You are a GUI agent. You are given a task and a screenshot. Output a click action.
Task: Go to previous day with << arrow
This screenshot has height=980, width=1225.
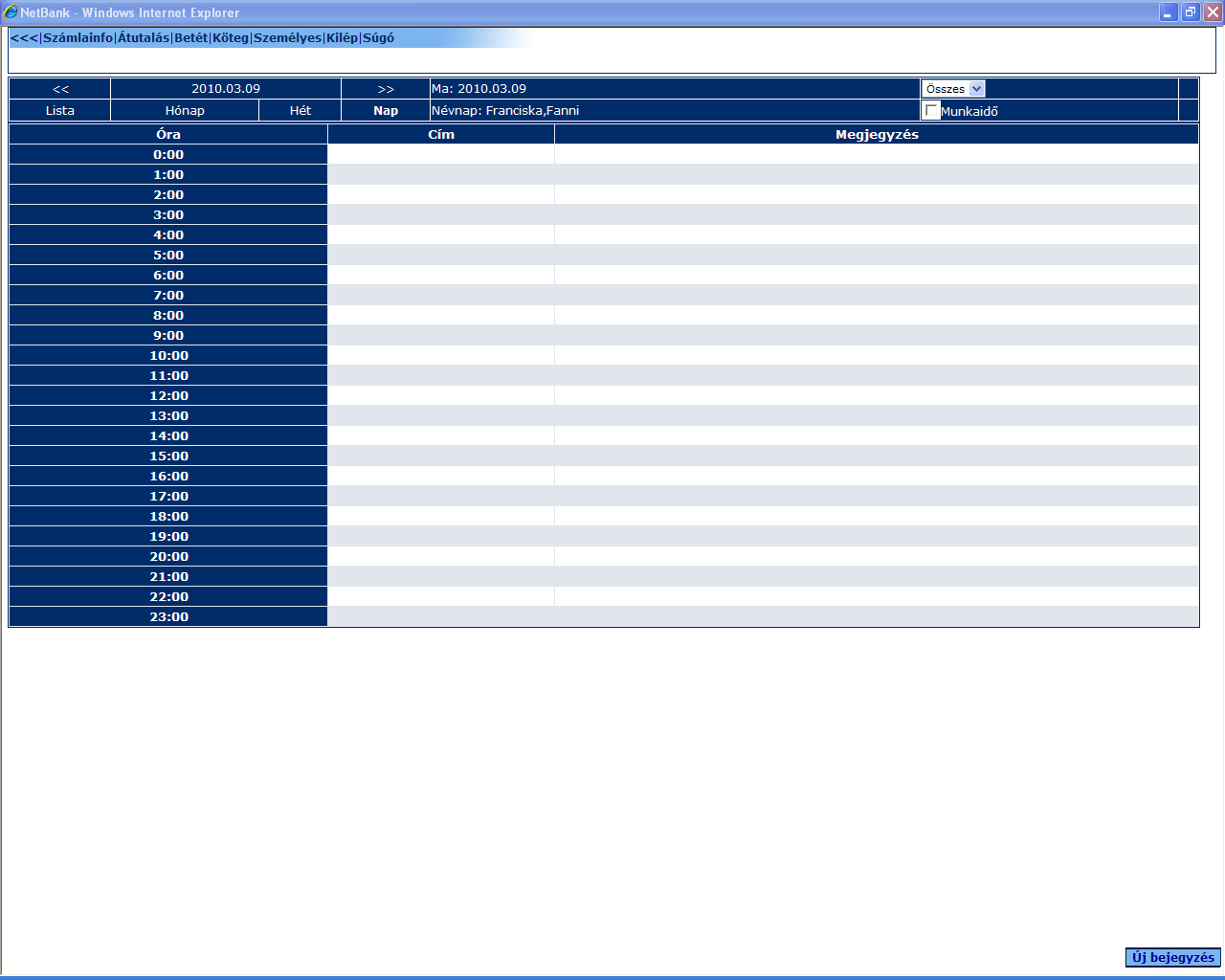click(x=60, y=89)
